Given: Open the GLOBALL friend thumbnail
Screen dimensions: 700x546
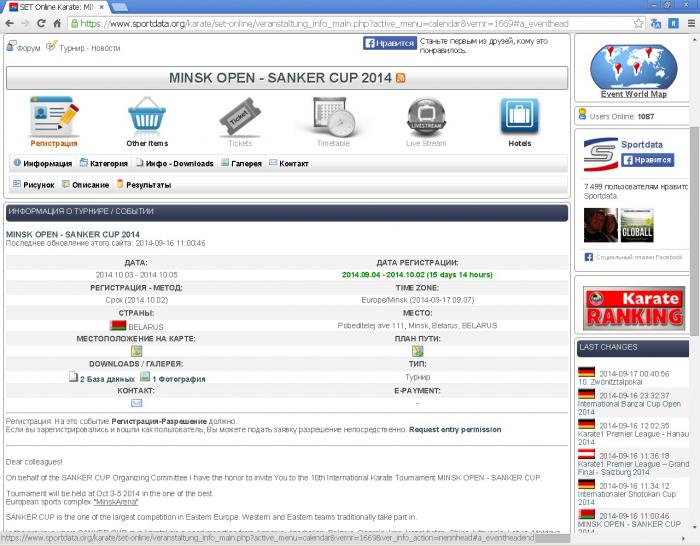Looking at the screenshot, I should pyautogui.click(x=637, y=225).
